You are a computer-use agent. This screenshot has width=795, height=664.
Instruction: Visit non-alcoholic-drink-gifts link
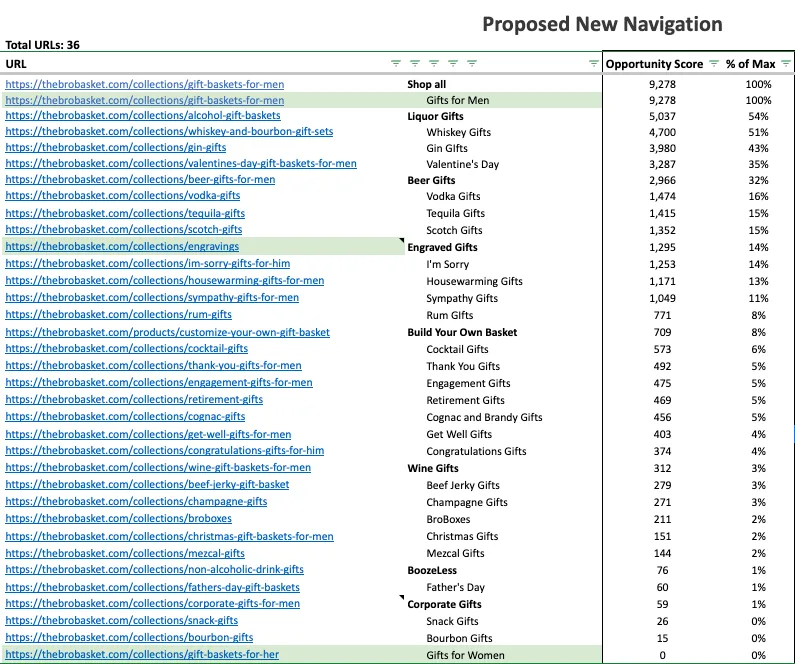tap(155, 570)
